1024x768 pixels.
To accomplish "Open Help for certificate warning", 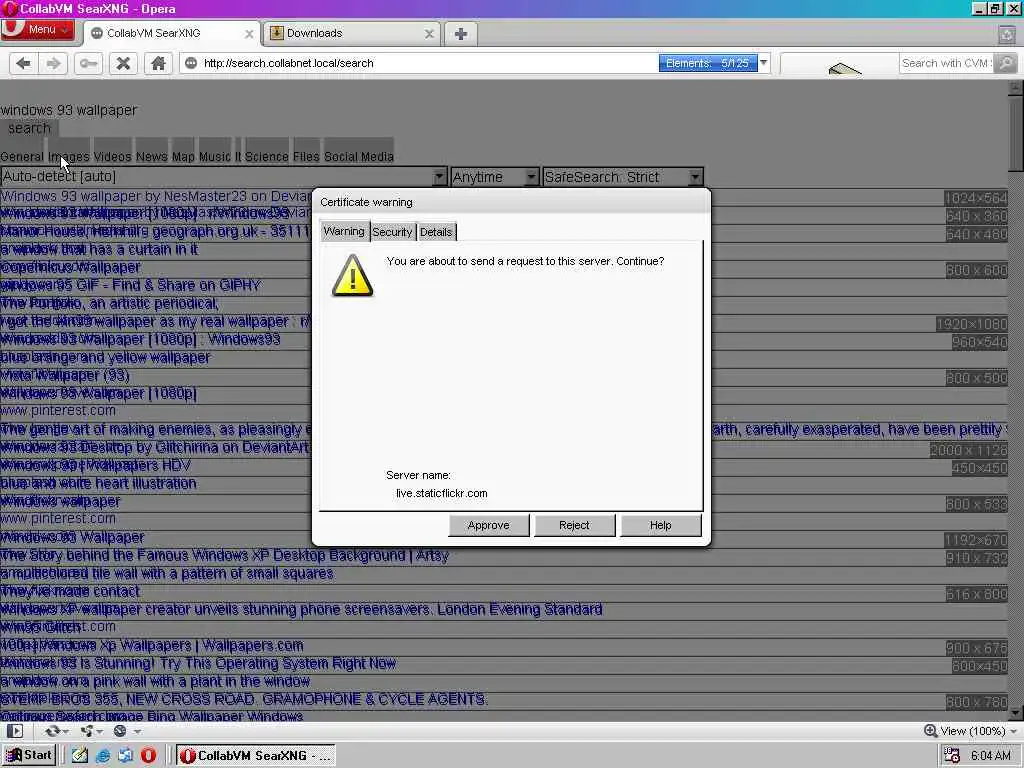I will click(660, 525).
